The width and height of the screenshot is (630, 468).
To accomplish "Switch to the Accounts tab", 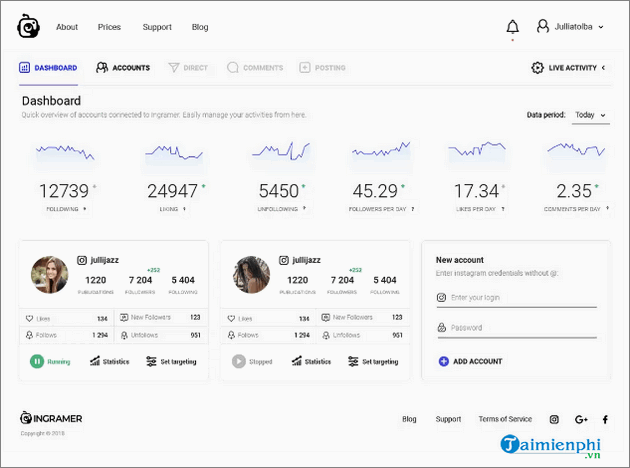I will point(123,68).
